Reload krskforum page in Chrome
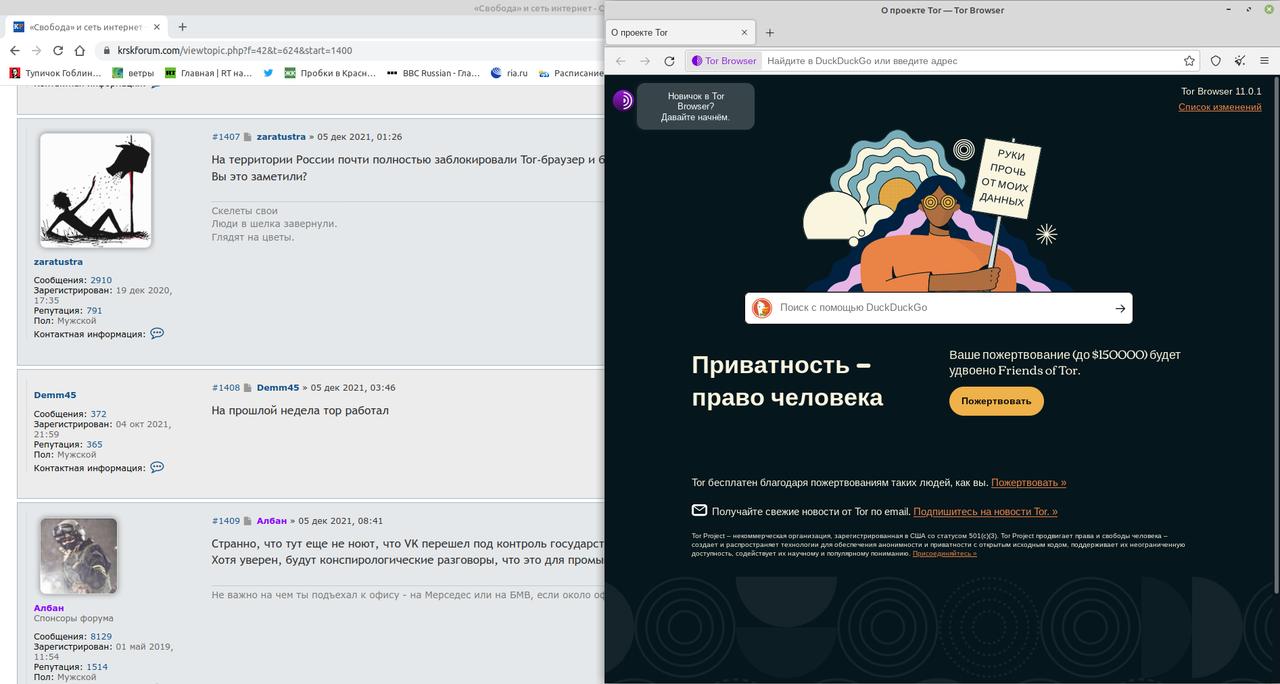The width and height of the screenshot is (1280, 684). click(x=60, y=50)
